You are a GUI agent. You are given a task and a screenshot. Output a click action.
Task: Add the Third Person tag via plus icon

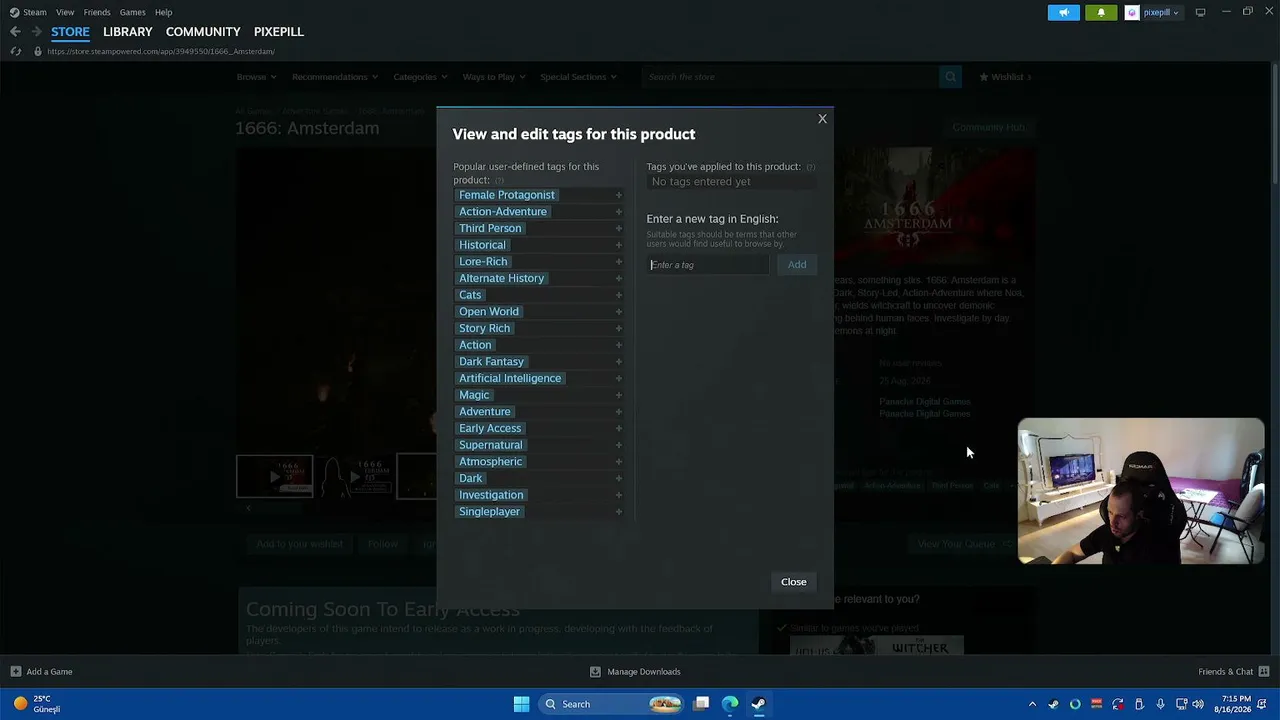tap(619, 228)
